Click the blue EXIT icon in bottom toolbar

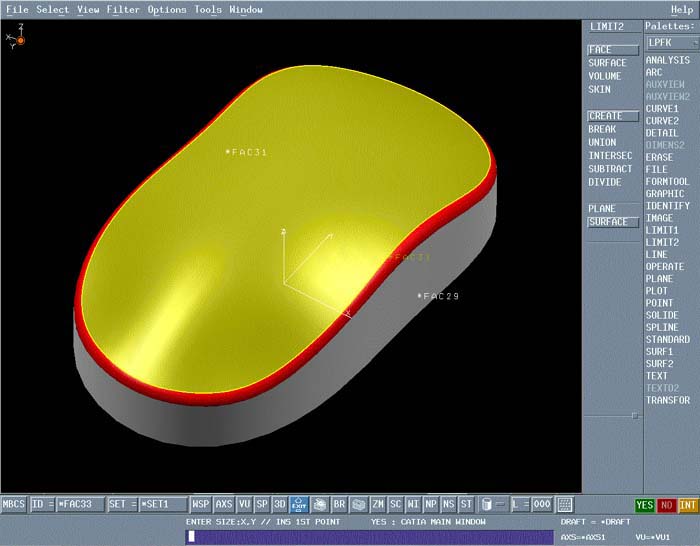[299, 505]
